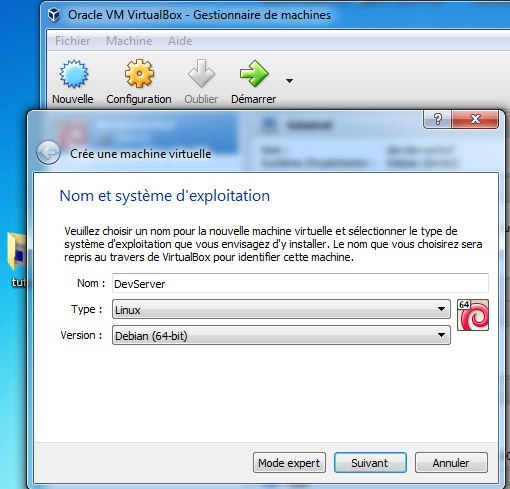
Task: Close the virtual machine creation dialog
Action: point(475,119)
